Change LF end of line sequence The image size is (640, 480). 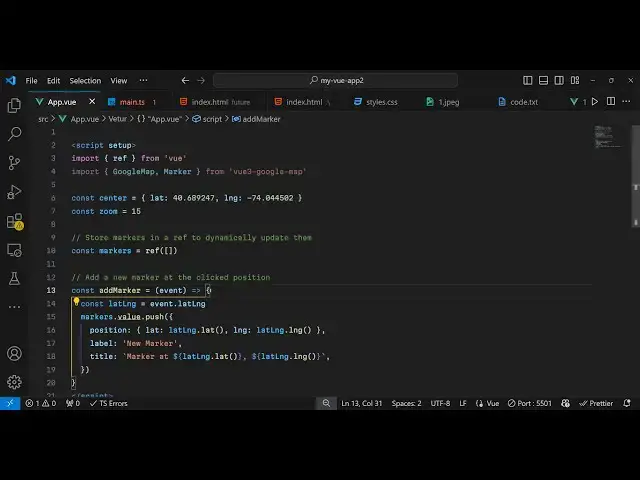click(x=463, y=403)
